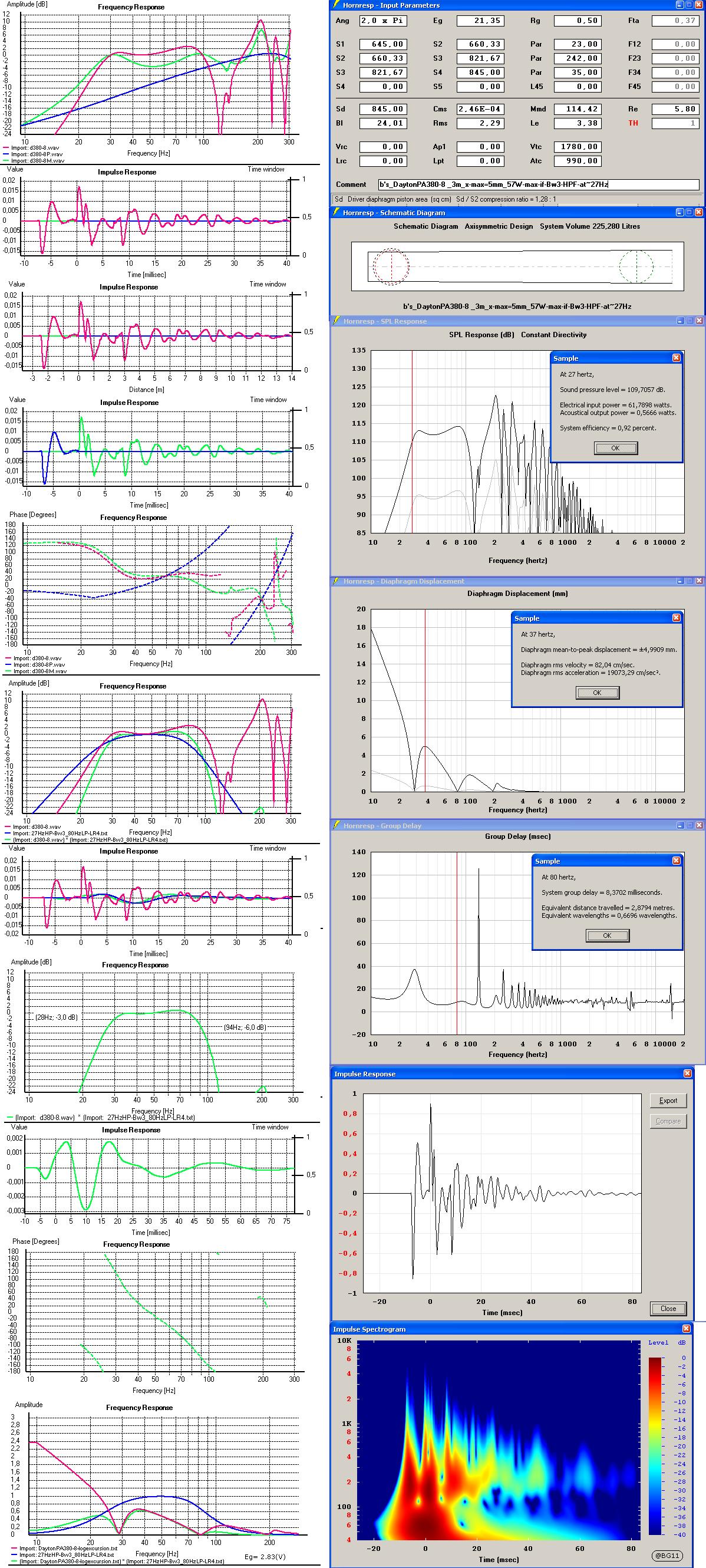Close the Sample dialog showing 37 hertz
706x1568 pixels.
676,618
